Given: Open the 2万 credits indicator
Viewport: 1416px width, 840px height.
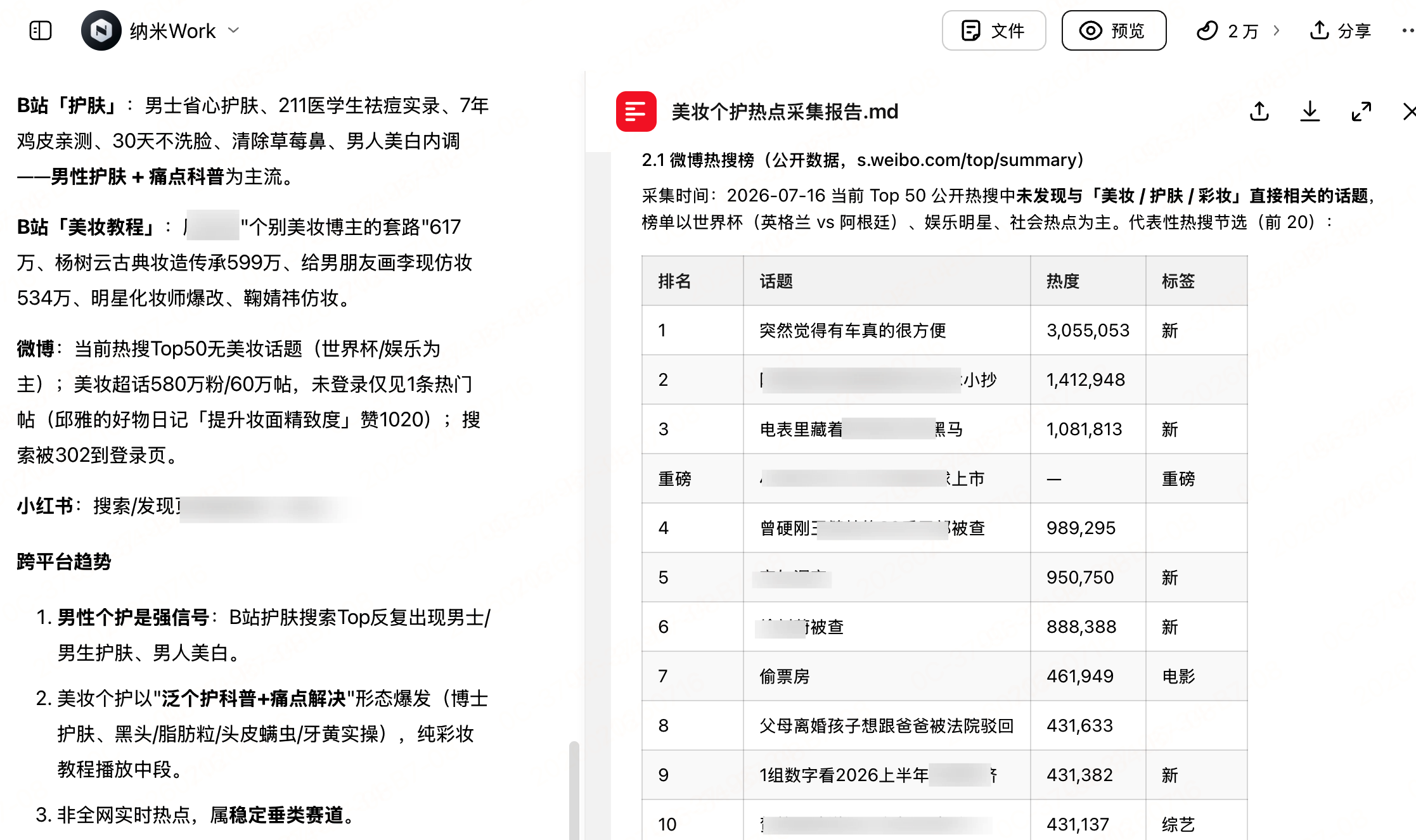Looking at the screenshot, I should (x=1227, y=30).
